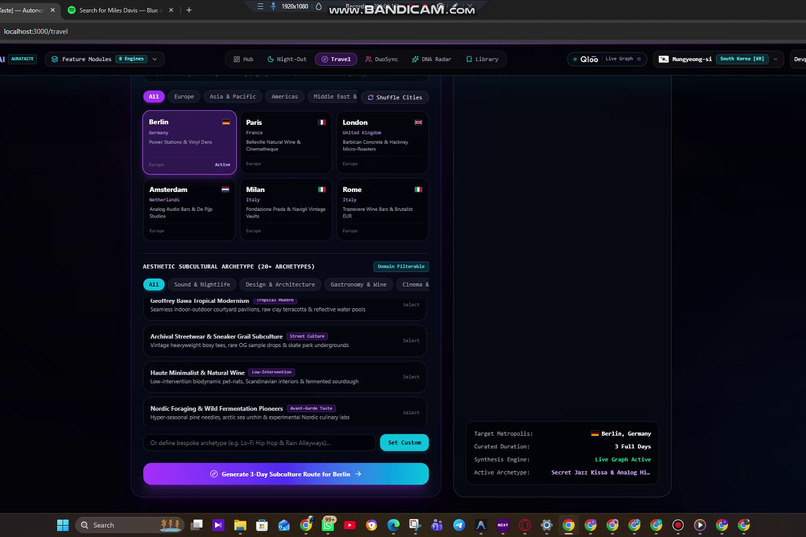Expand the Feature Modules dropdown chevron
The image size is (806, 537).
pos(155,59)
